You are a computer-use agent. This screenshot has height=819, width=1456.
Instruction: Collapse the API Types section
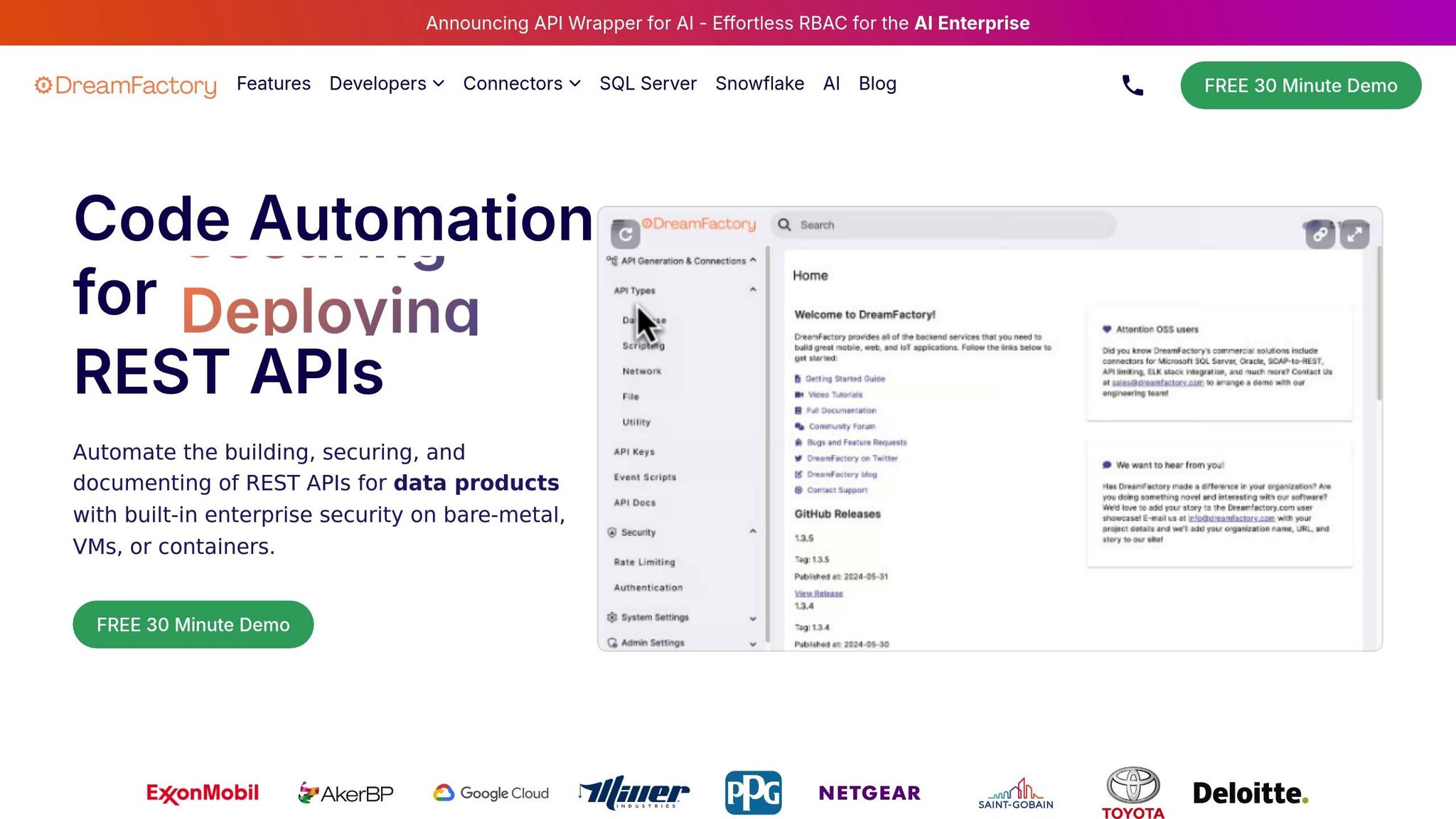[x=752, y=289]
